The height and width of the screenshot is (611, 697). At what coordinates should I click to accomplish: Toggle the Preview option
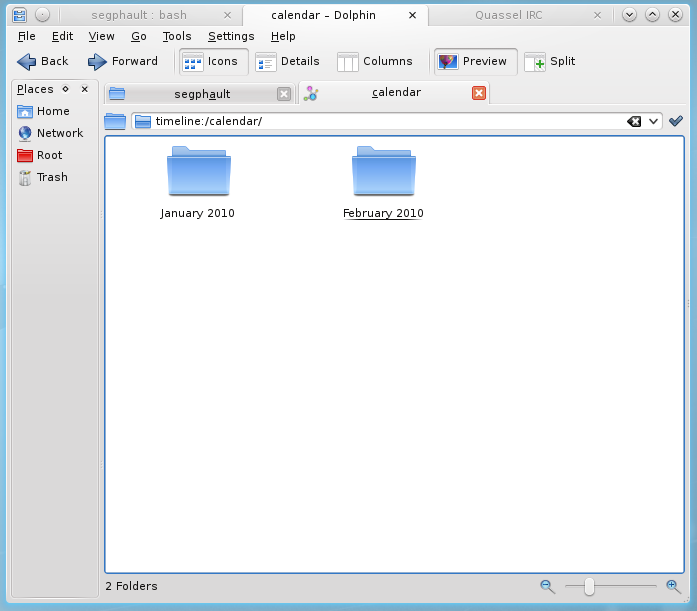(476, 62)
